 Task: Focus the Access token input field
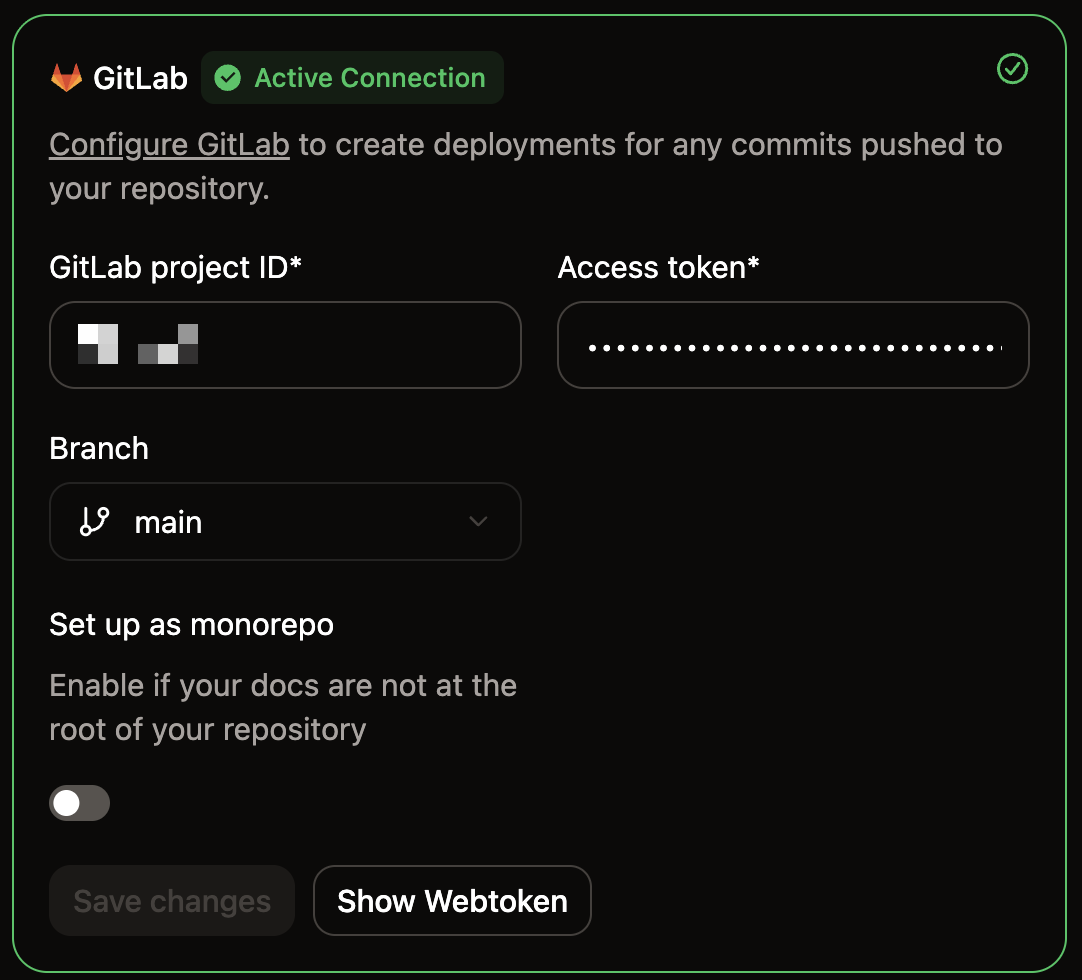pyautogui.click(x=793, y=345)
